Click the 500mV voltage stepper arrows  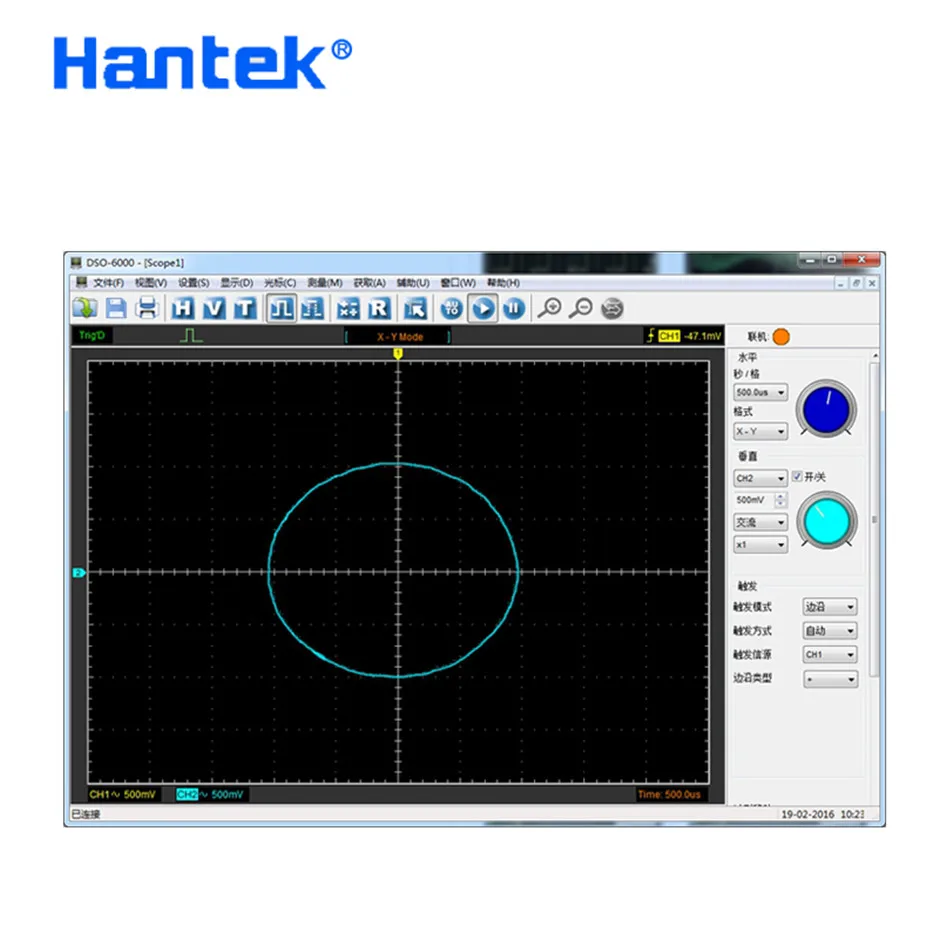[780, 500]
